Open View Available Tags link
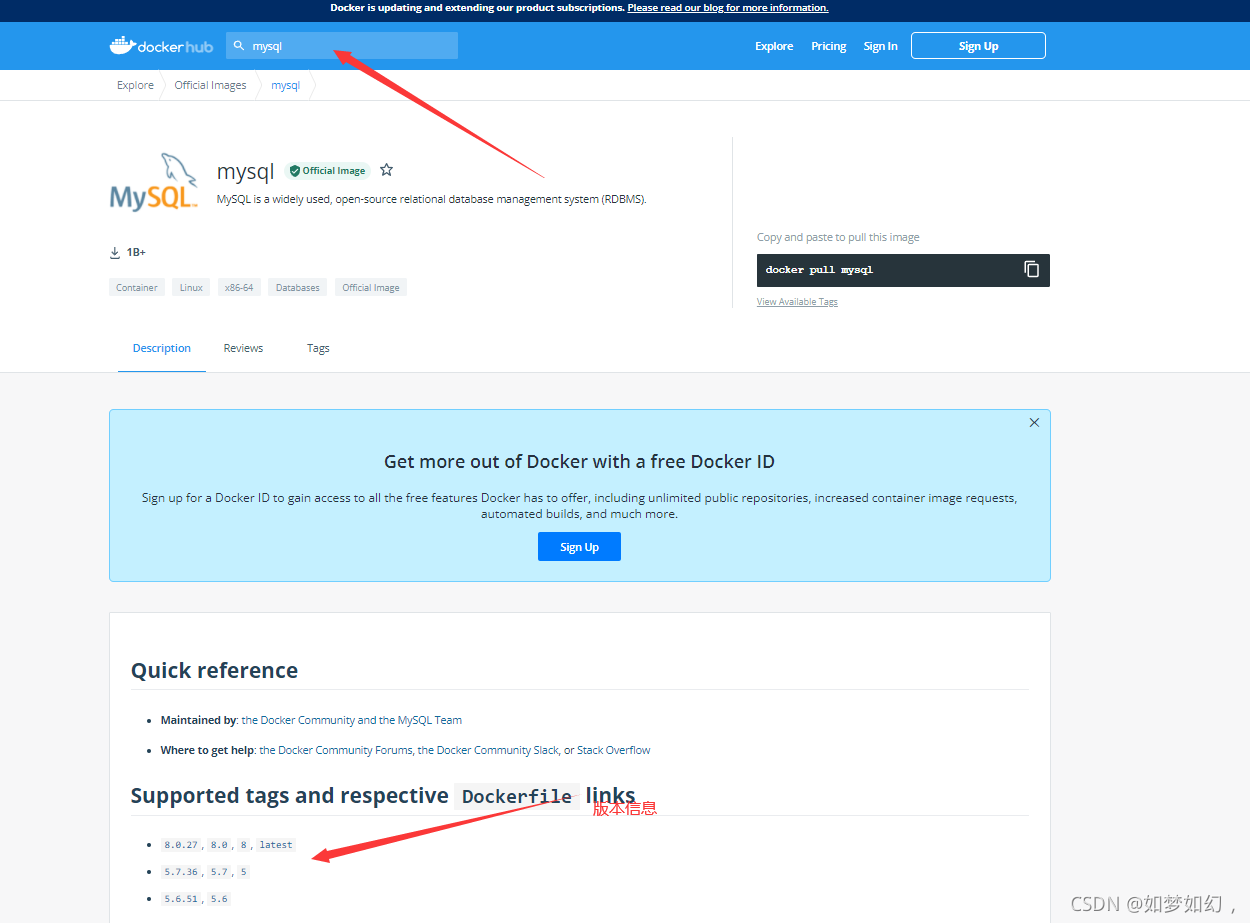Image resolution: width=1250 pixels, height=923 pixels. click(x=797, y=302)
